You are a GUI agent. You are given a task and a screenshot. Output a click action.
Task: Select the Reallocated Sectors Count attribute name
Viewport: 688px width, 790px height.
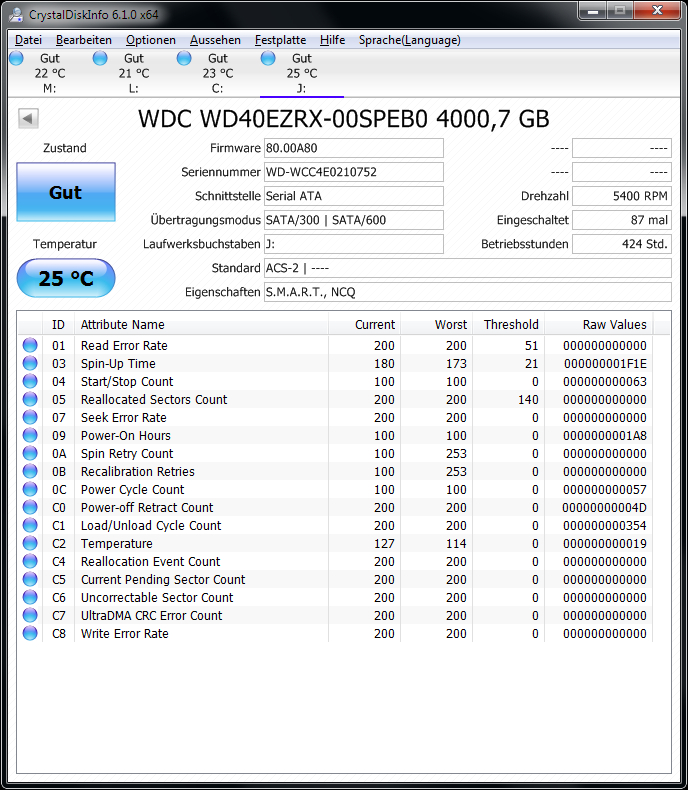pyautogui.click(x=154, y=400)
